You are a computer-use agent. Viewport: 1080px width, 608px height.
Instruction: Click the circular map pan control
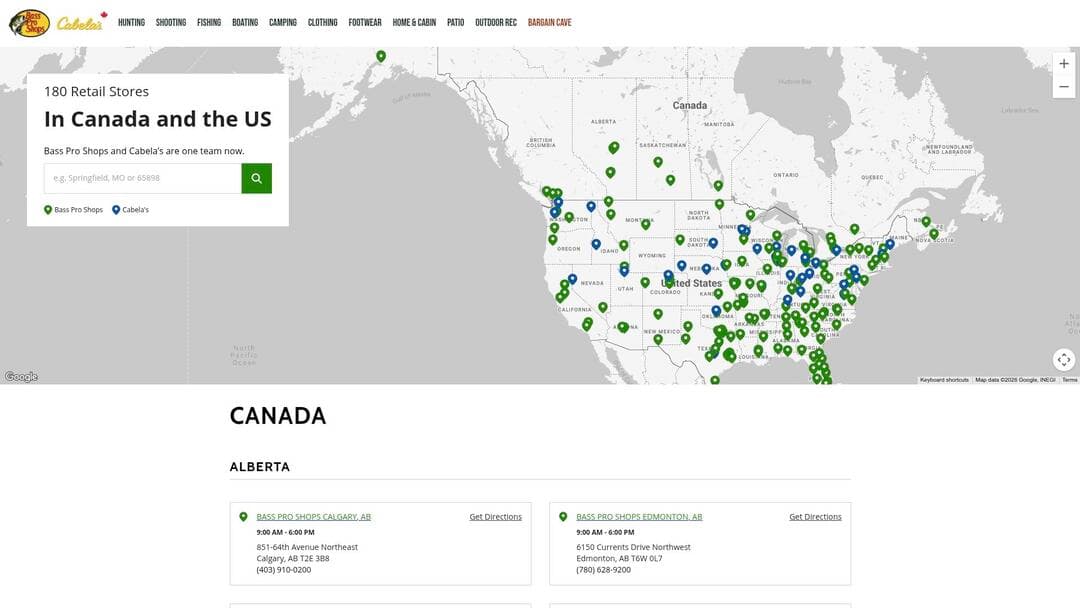tap(1063, 359)
